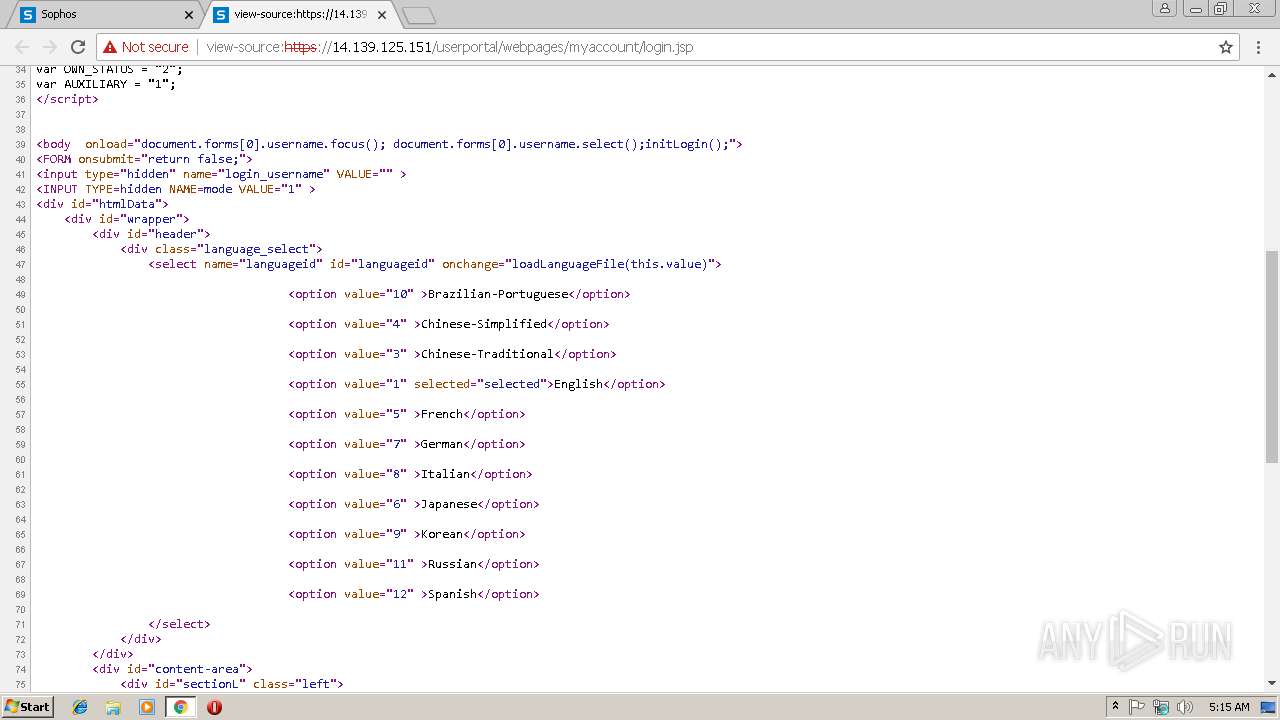1280x720 pixels.
Task: Switch to the Sophos tab
Action: tap(104, 15)
